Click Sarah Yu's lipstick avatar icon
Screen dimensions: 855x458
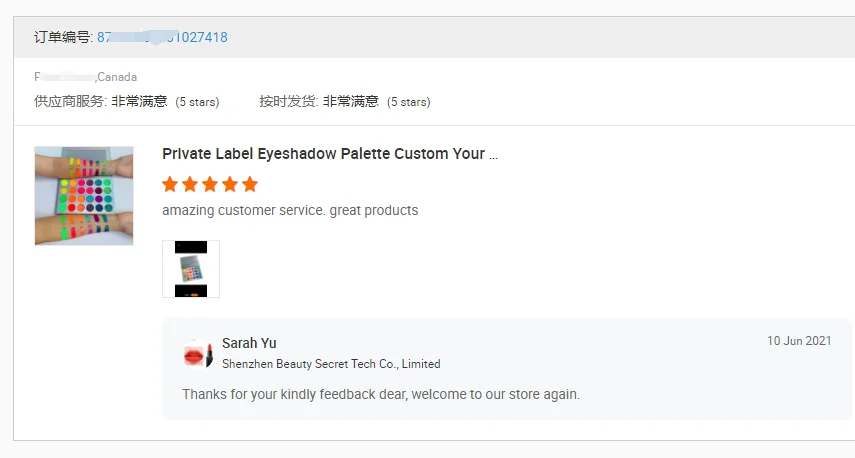(196, 354)
